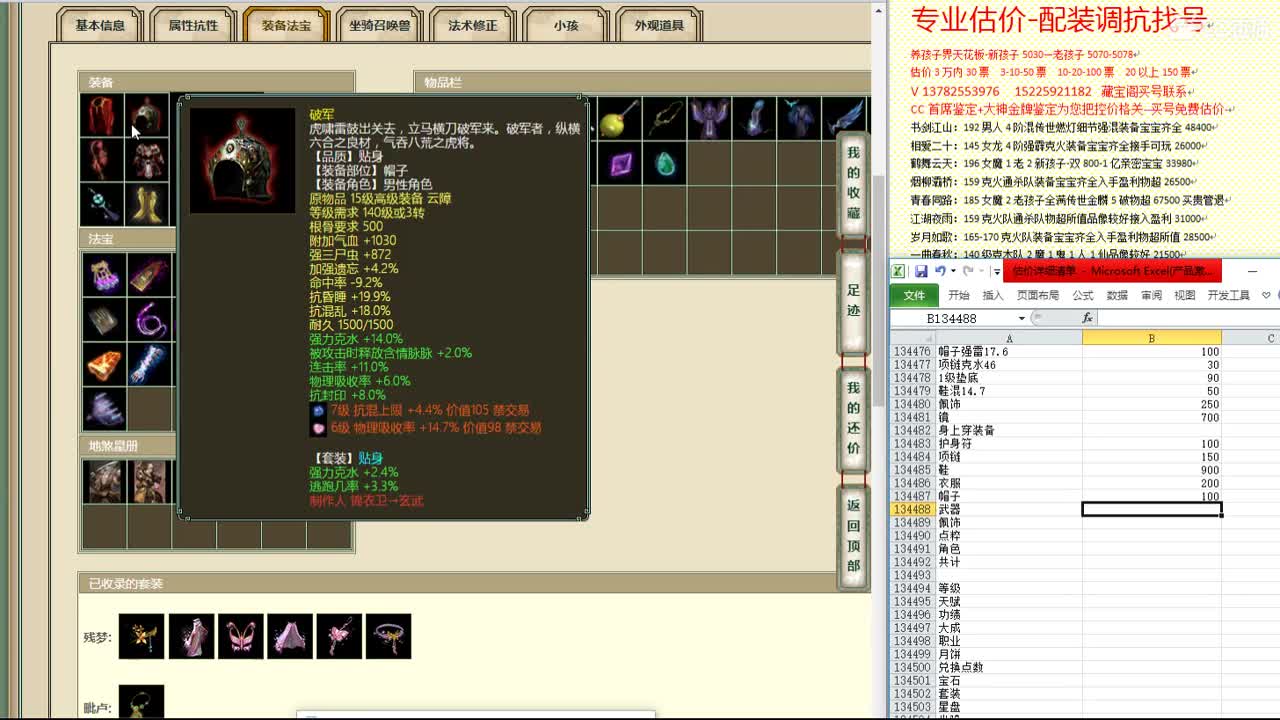
Task: Select the orange gold-ingot talisman icon
Action: pyautogui.click(x=103, y=365)
